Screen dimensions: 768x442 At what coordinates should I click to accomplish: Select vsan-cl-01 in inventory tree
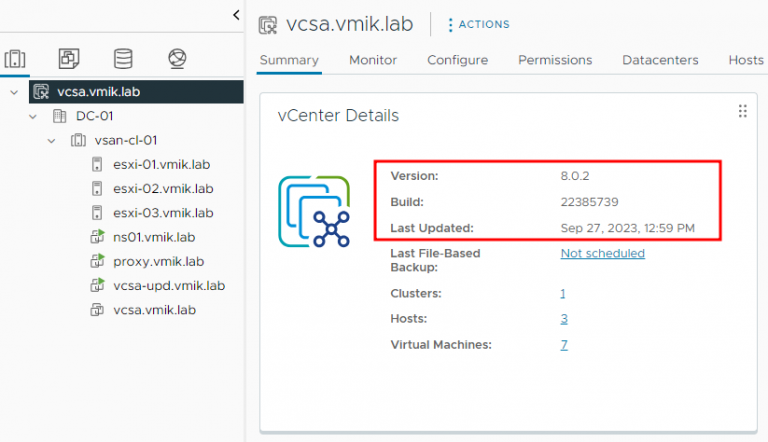pos(126,141)
